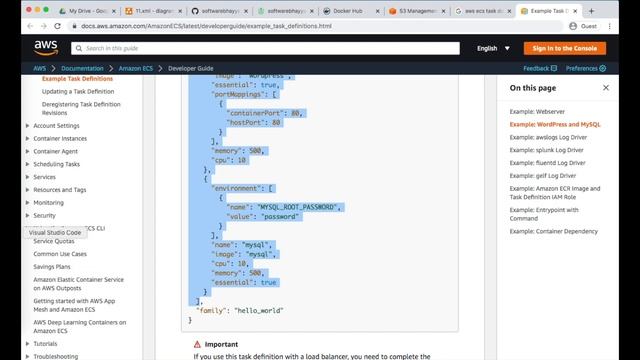The image size is (640, 360).
Task: Expand Monitoring in sidebar
Action: point(27,202)
